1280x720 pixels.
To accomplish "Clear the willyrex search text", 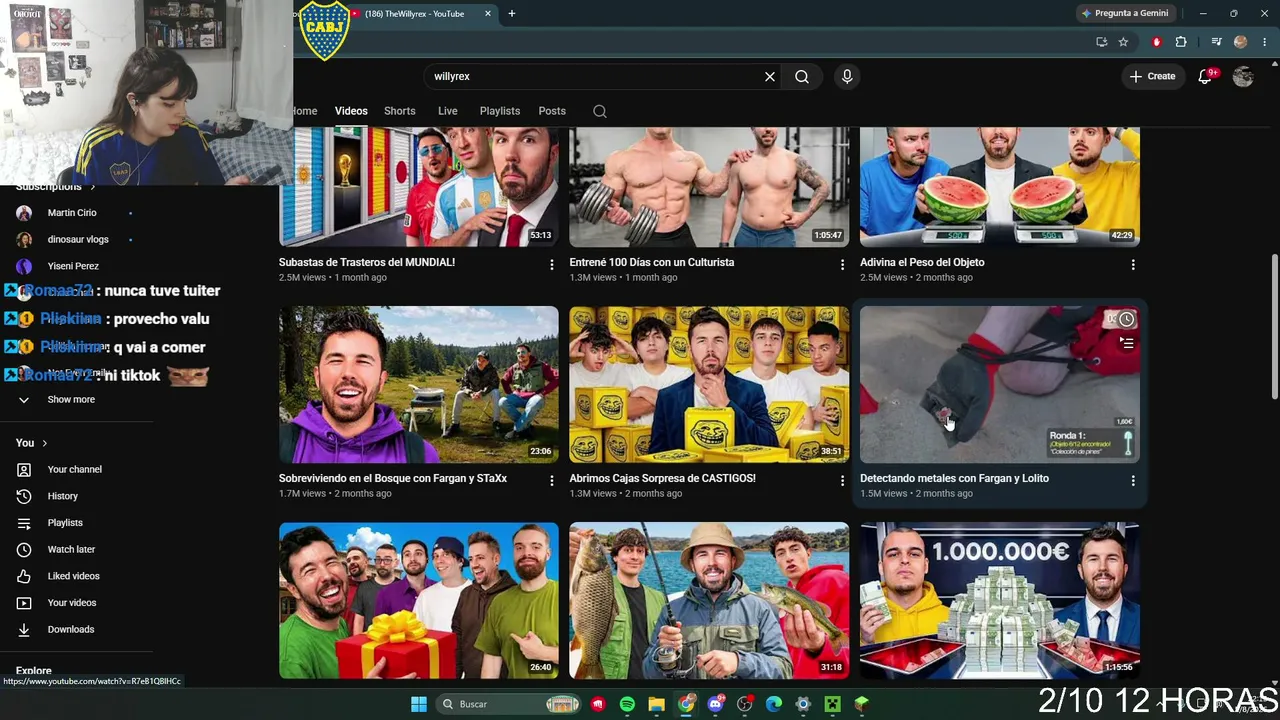I will (x=770, y=76).
